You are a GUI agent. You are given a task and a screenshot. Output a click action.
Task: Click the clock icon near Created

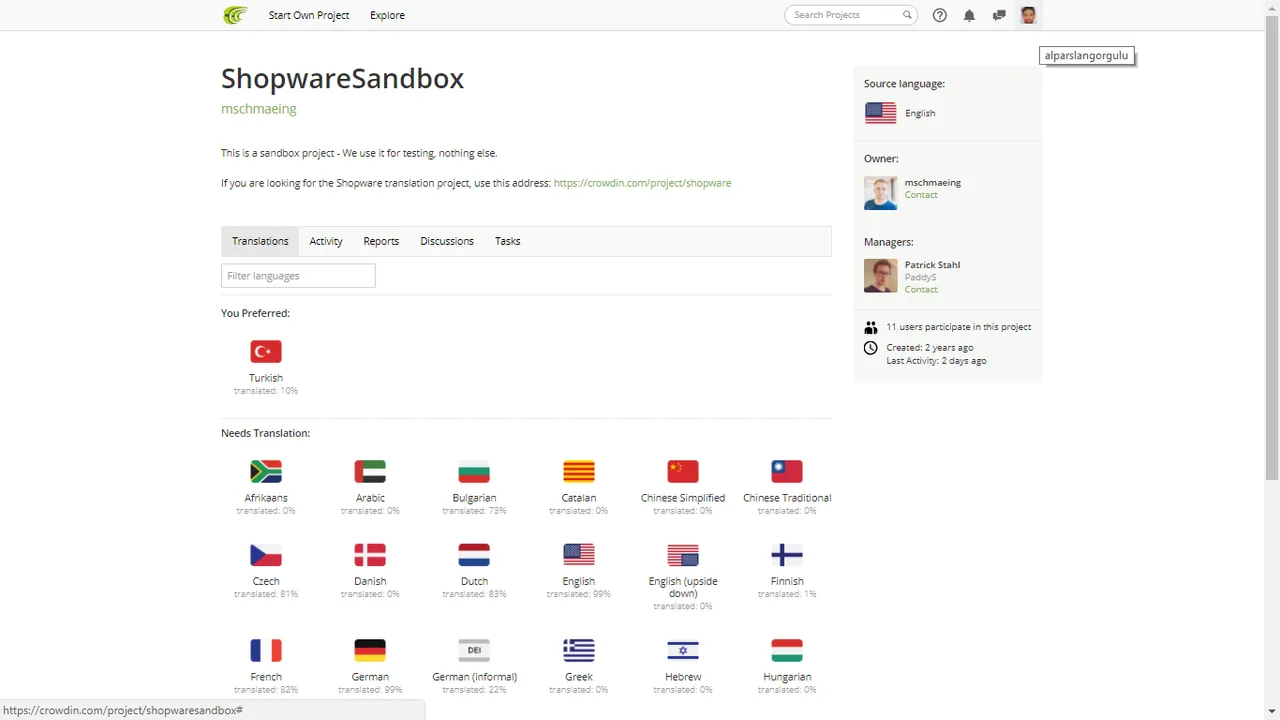pyautogui.click(x=871, y=348)
